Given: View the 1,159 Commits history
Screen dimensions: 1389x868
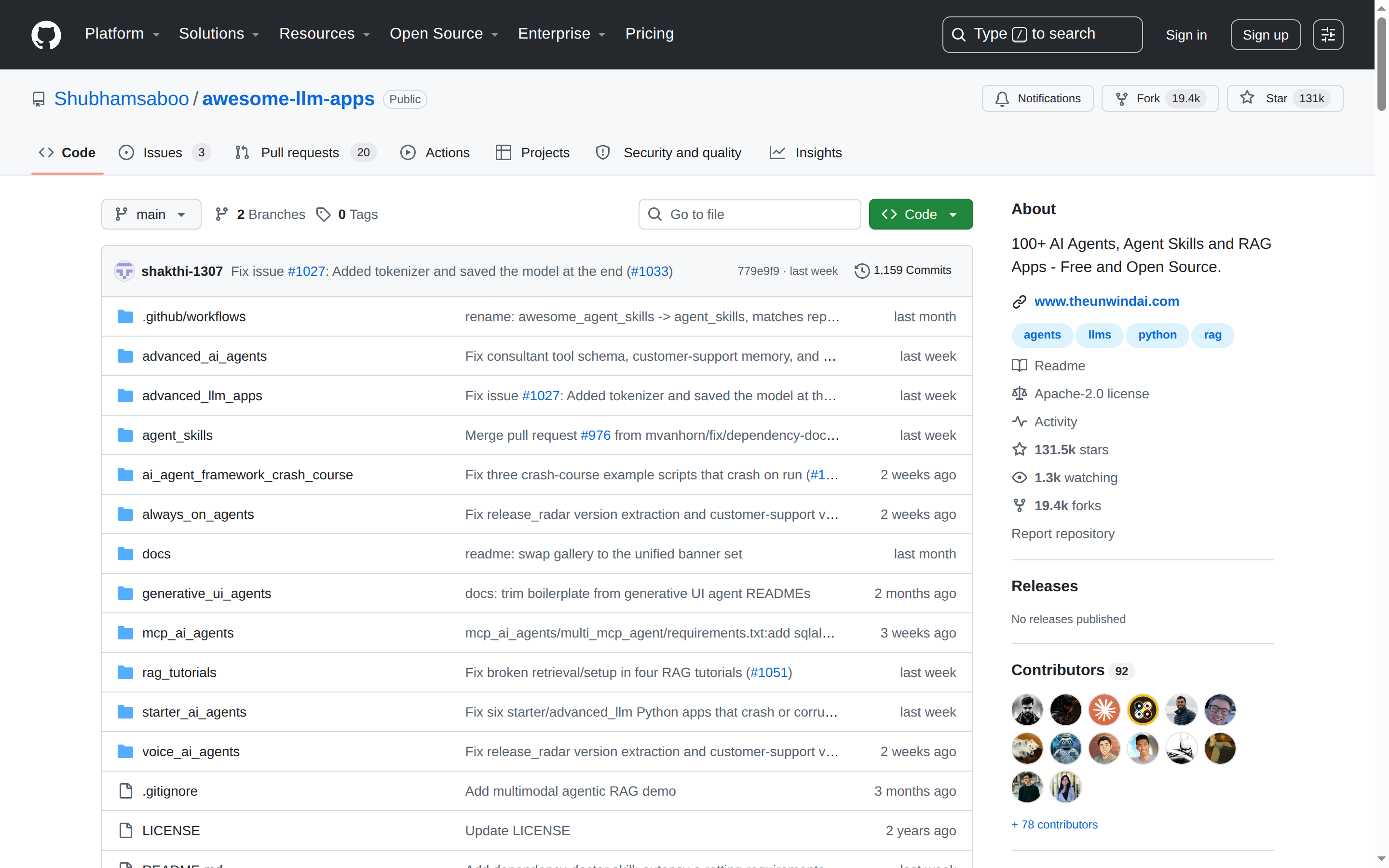Looking at the screenshot, I should click(903, 271).
